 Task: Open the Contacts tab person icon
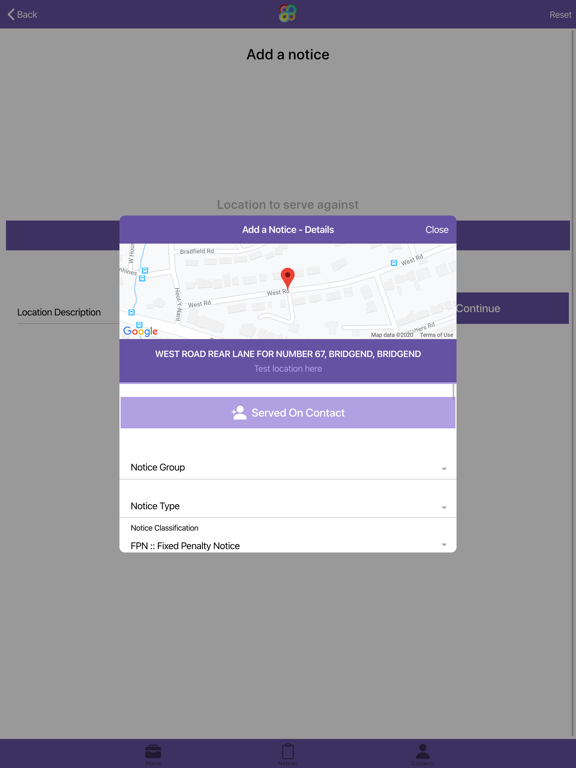click(423, 751)
